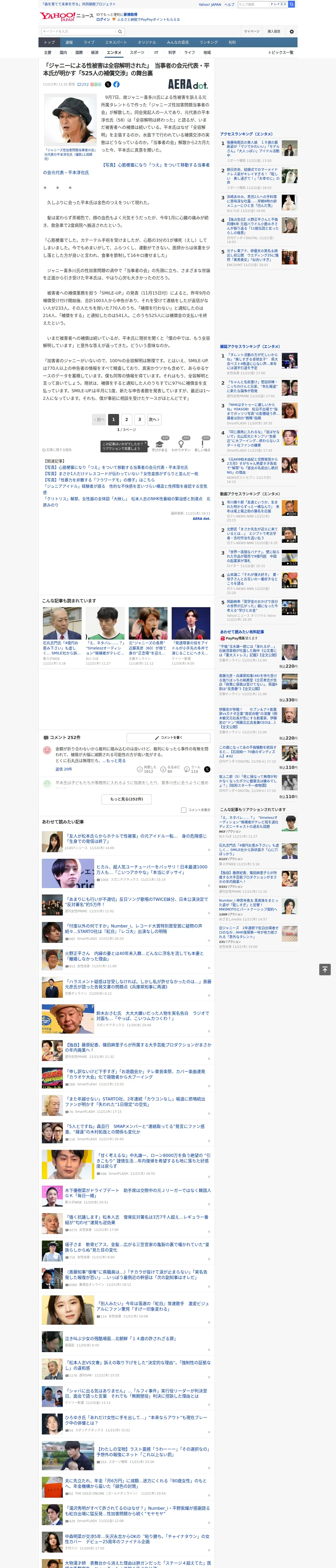The width and height of the screenshot is (336, 1568).
Task: Open the みんなの意見 tab
Action: click(x=177, y=42)
